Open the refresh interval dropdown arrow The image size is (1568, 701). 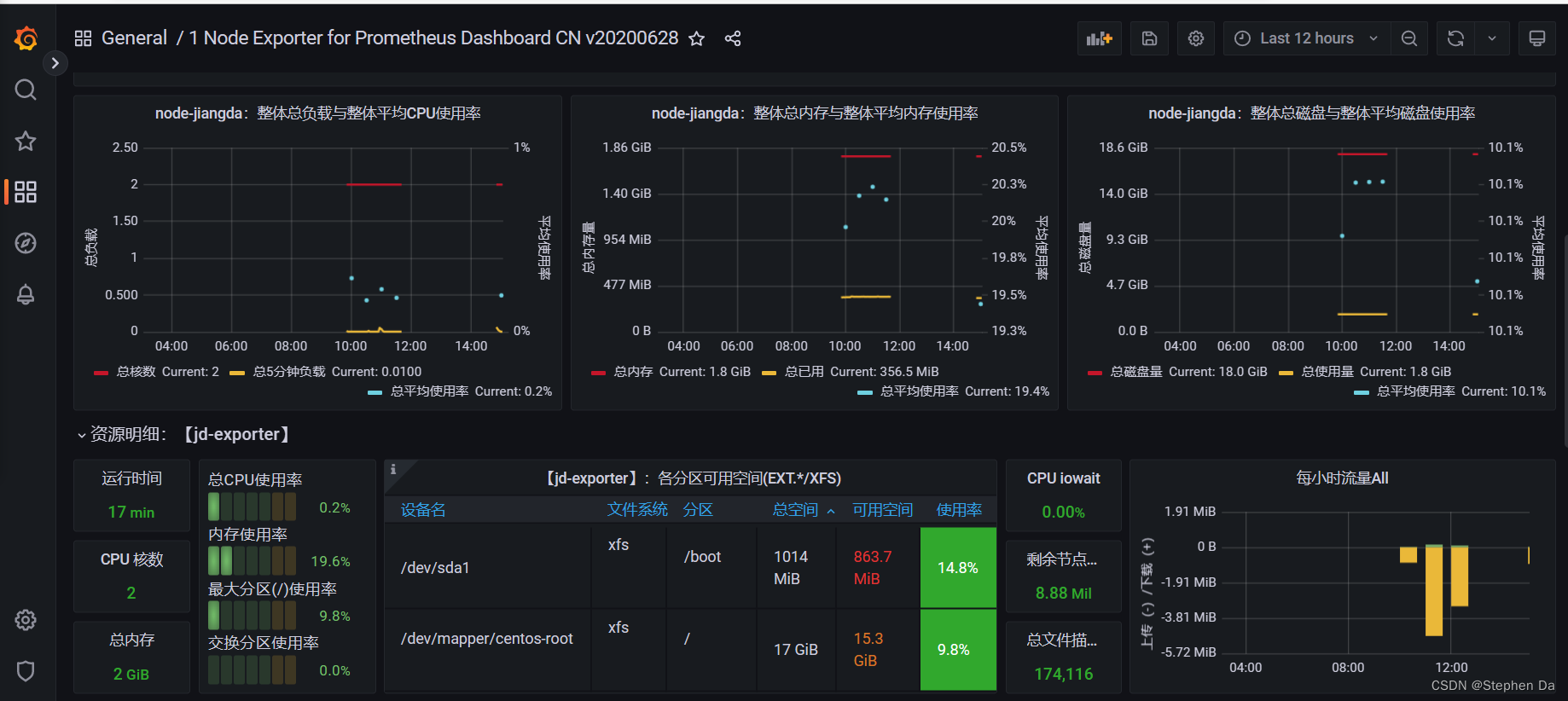coord(1492,38)
